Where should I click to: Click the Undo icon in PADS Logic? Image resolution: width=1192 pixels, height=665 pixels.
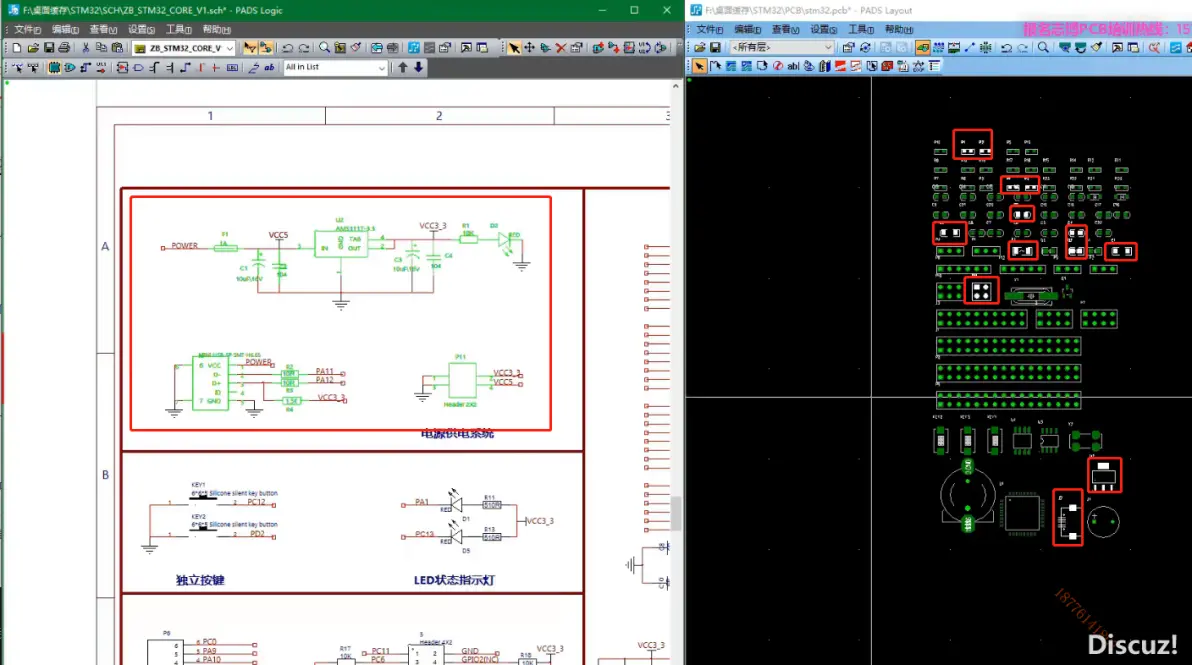[x=287, y=47]
